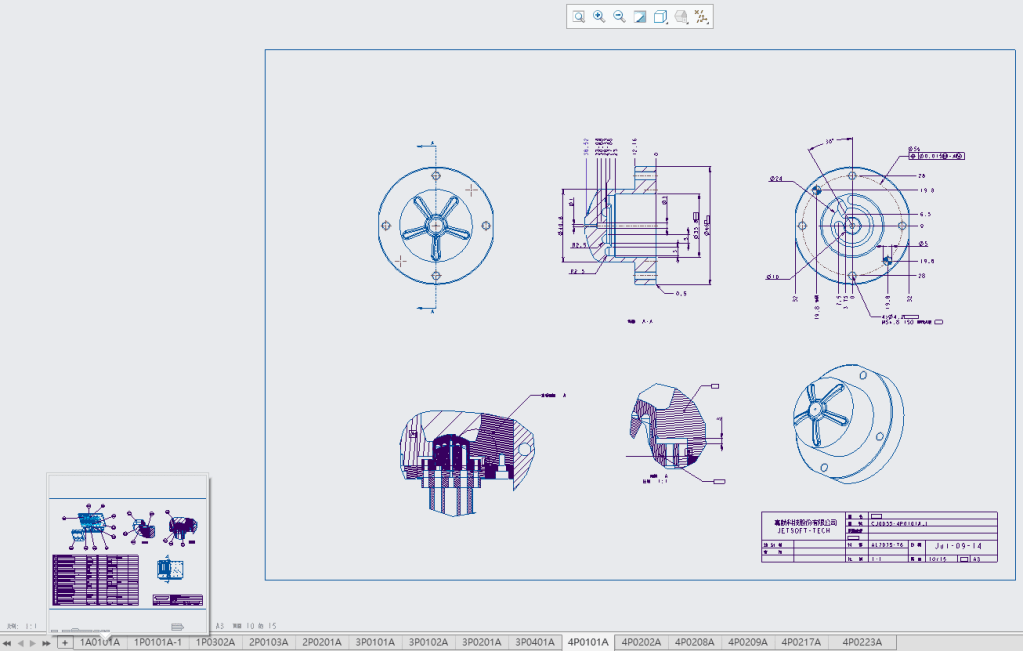The image size is (1023, 651).
Task: Click the Repaint screen icon
Action: click(640, 16)
